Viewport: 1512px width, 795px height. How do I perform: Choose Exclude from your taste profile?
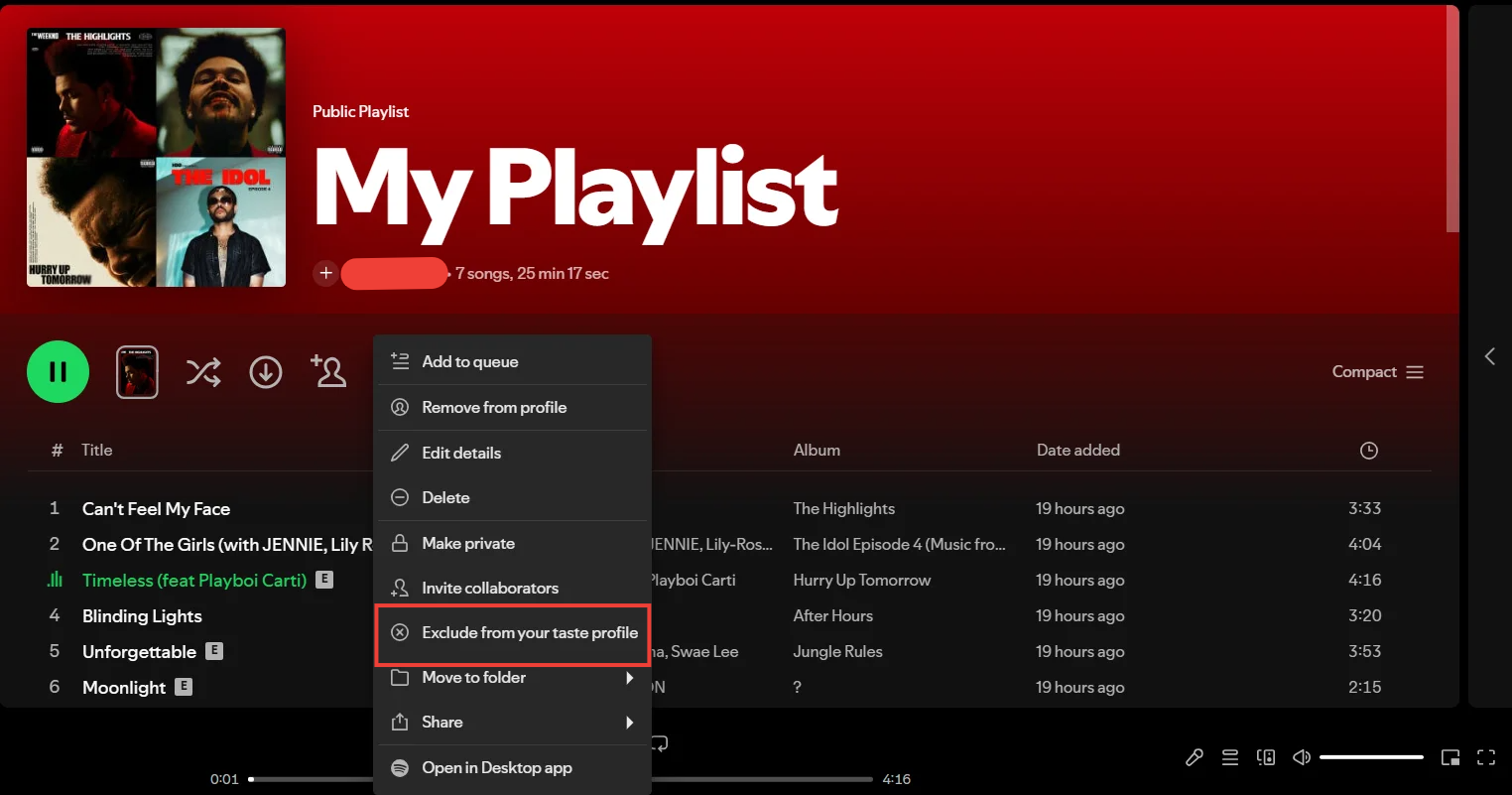pos(512,633)
